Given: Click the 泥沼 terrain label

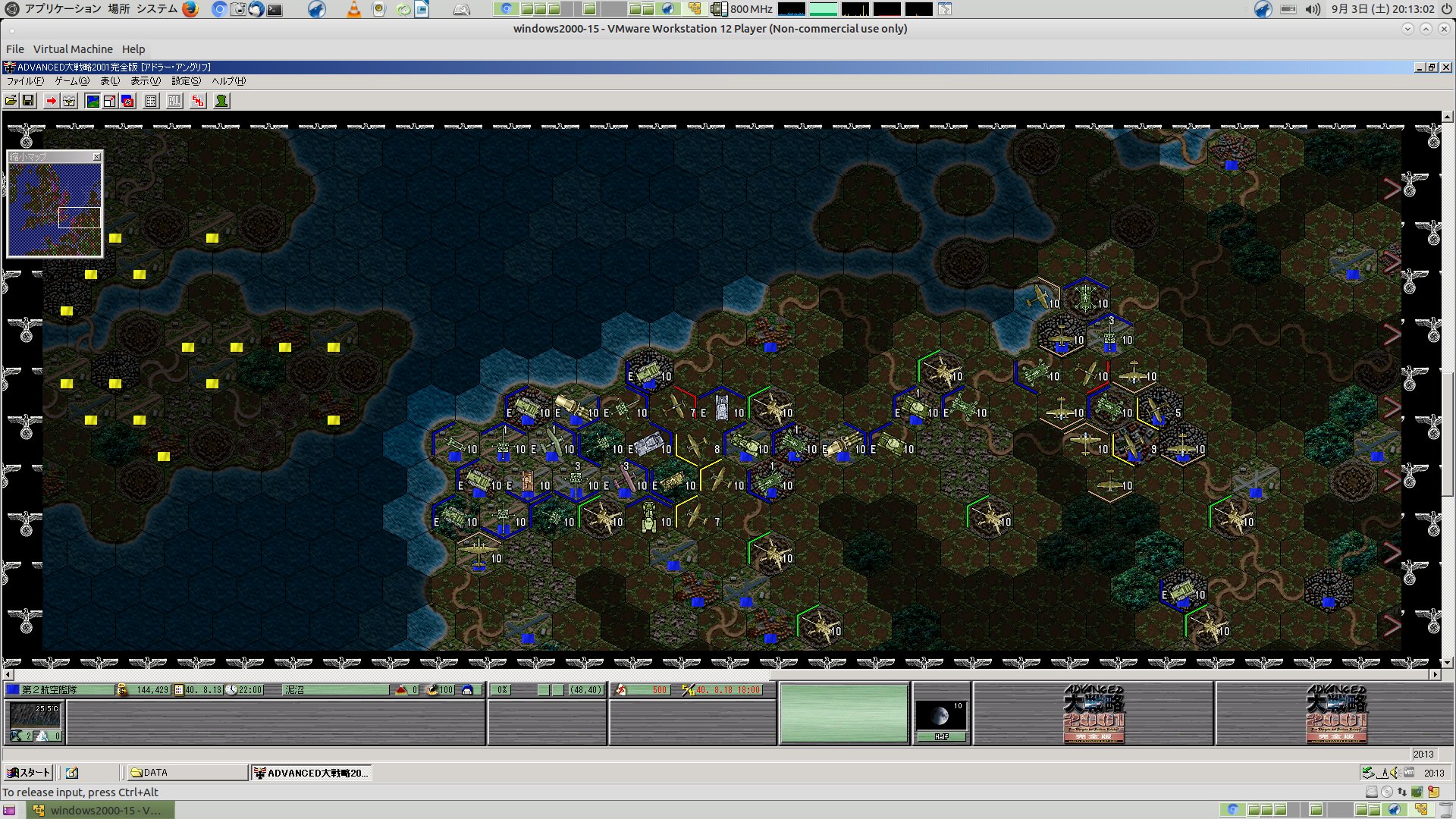Looking at the screenshot, I should coord(337,690).
